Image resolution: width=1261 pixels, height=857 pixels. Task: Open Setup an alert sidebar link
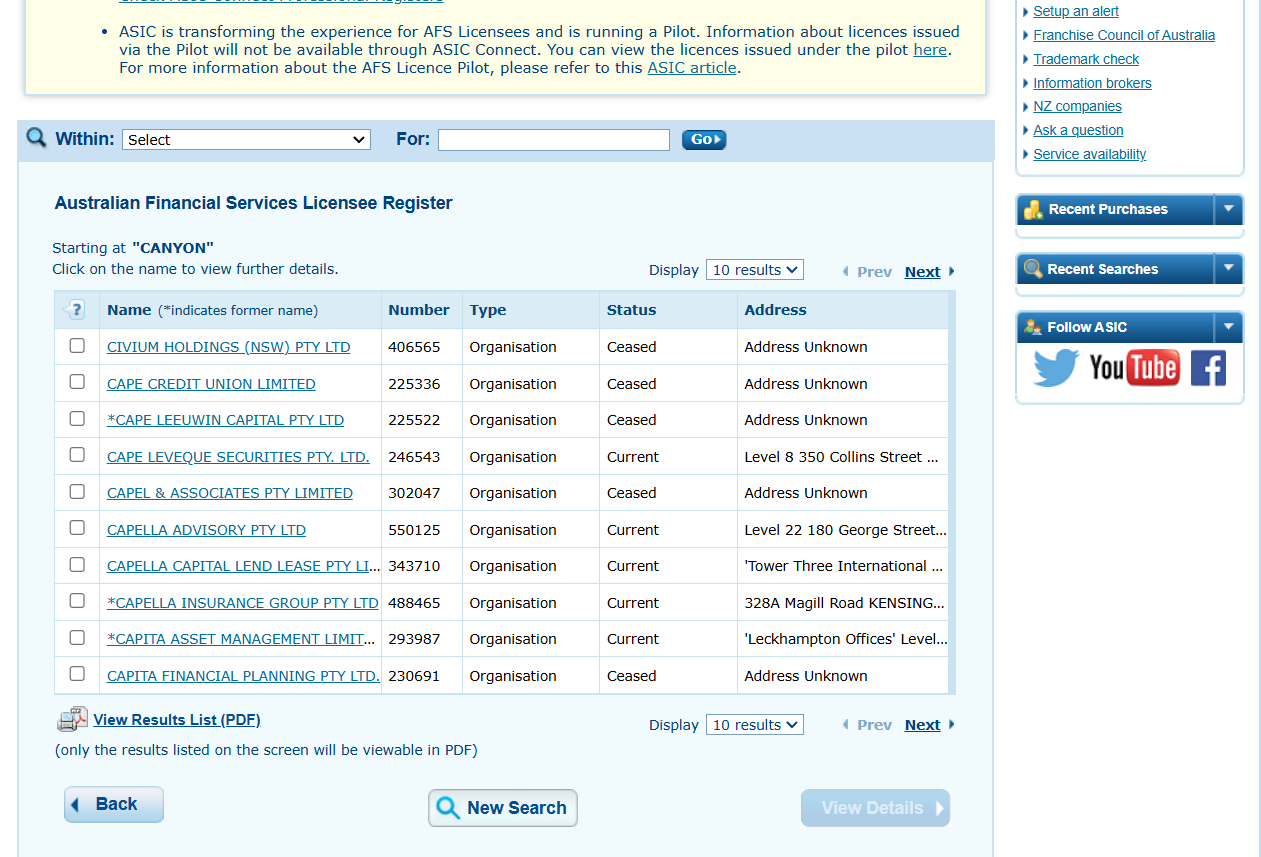[1076, 11]
